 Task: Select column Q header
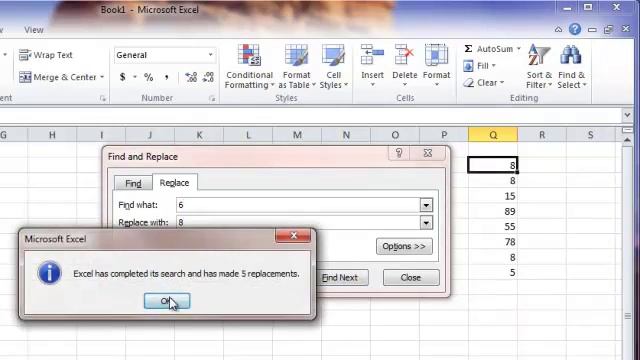click(493, 135)
